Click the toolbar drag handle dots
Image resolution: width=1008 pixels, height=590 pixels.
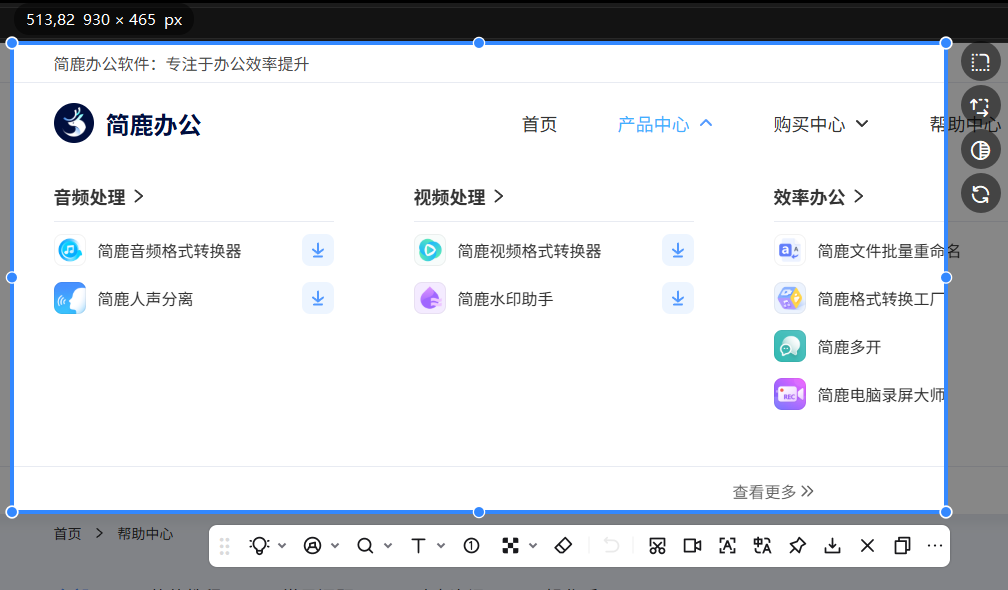[224, 546]
